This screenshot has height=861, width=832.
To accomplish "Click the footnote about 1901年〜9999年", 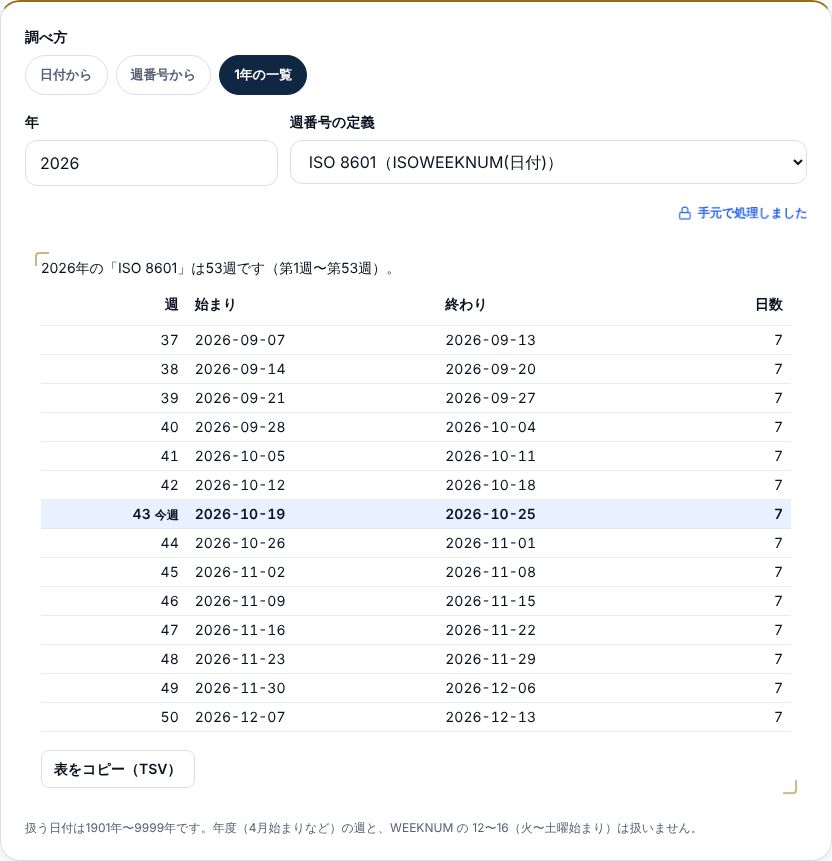I will tap(361, 828).
